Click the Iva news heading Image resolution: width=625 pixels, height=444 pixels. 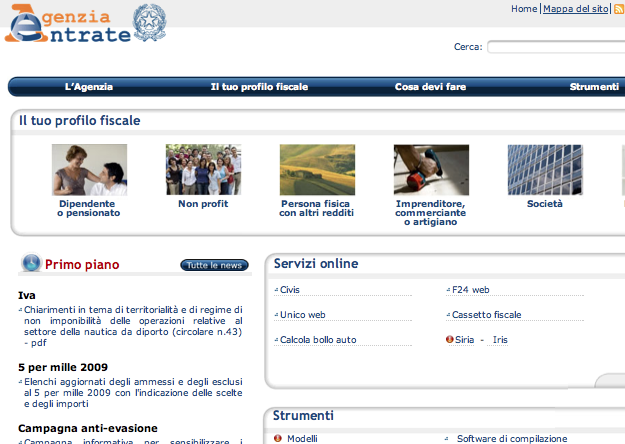(27, 295)
